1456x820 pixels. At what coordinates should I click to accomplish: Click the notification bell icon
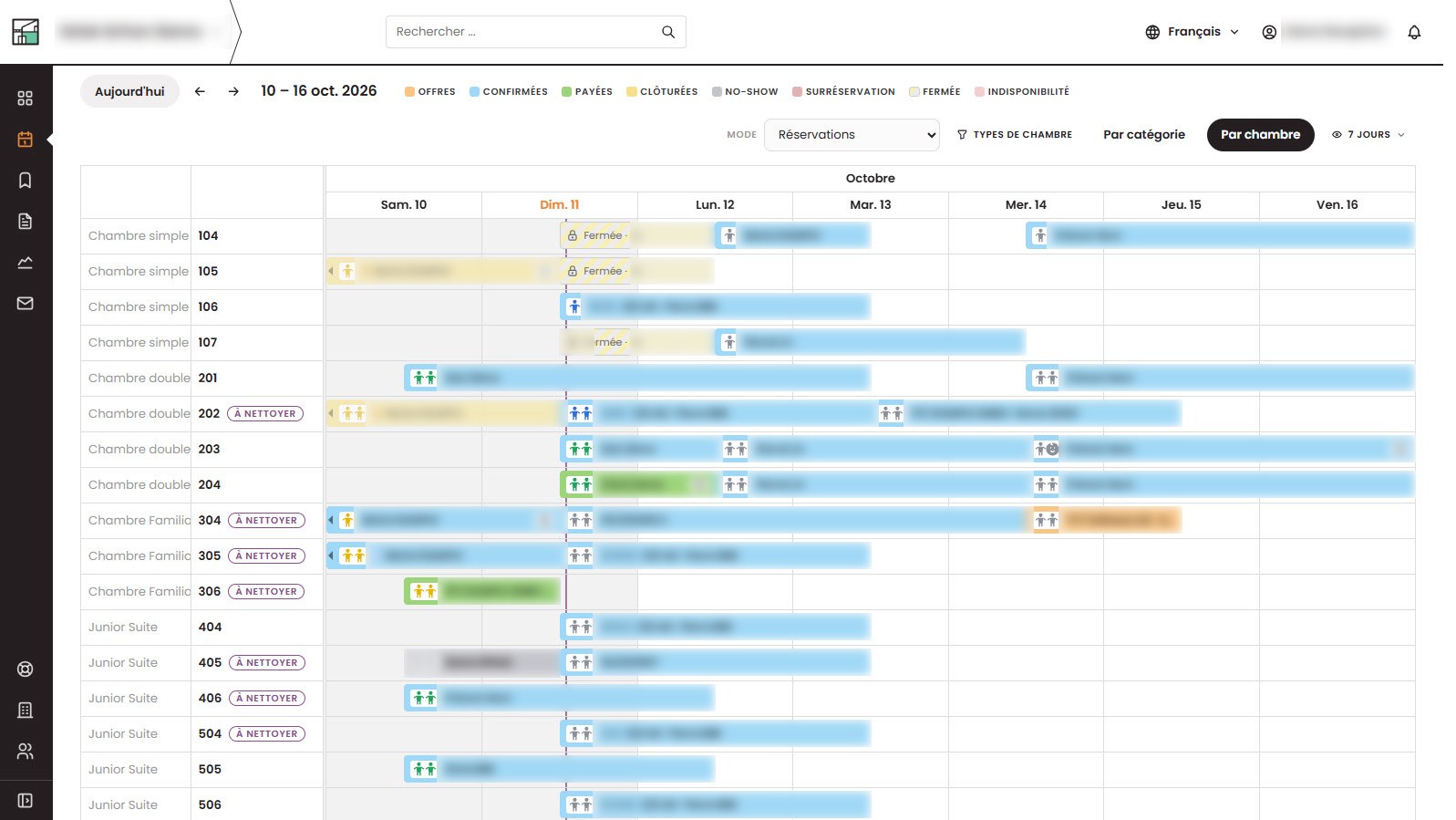point(1414,32)
